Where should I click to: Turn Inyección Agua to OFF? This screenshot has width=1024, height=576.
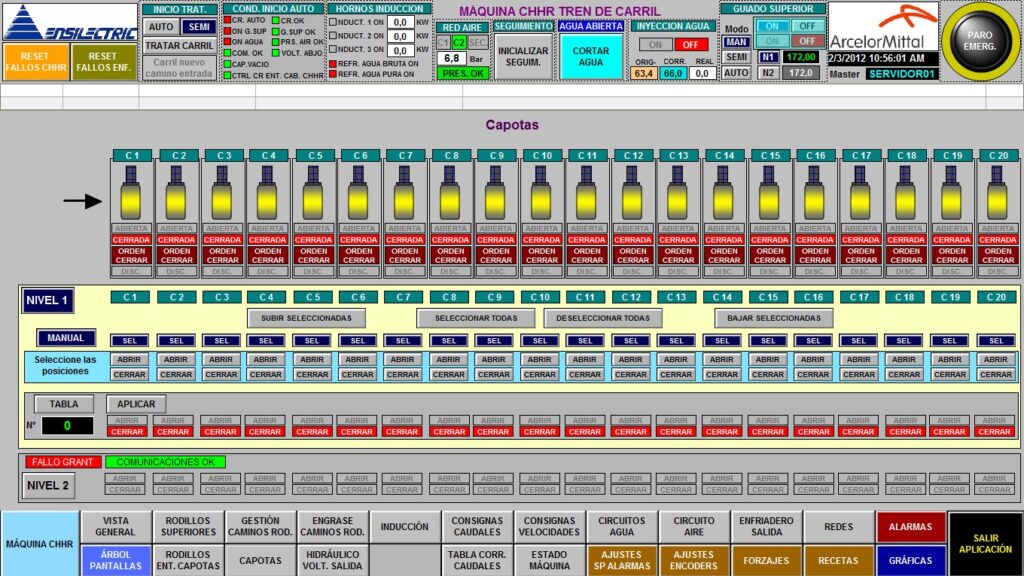[689, 45]
